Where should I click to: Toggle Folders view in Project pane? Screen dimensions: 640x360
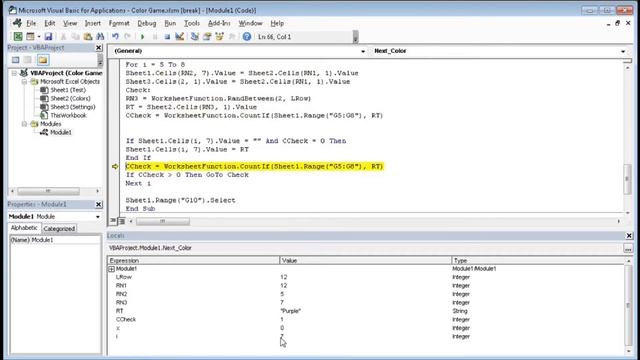tap(43, 60)
